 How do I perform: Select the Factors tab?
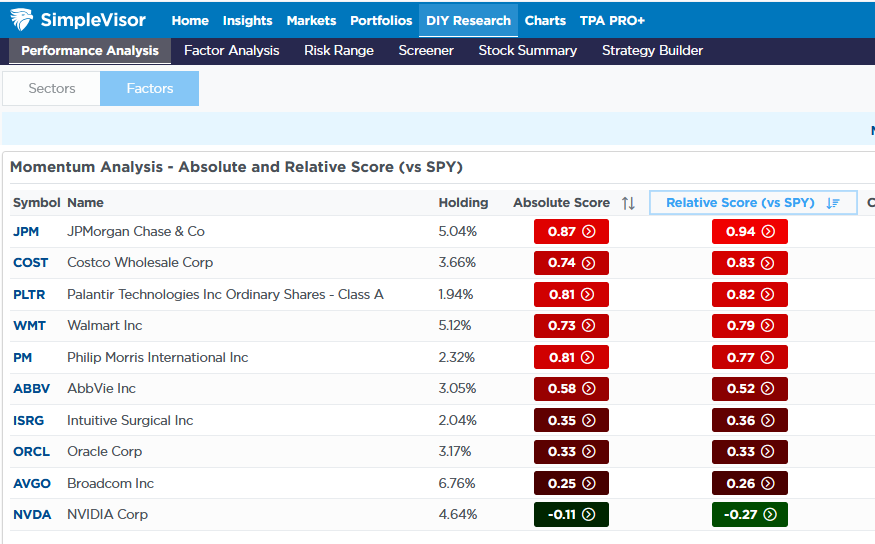pos(150,88)
